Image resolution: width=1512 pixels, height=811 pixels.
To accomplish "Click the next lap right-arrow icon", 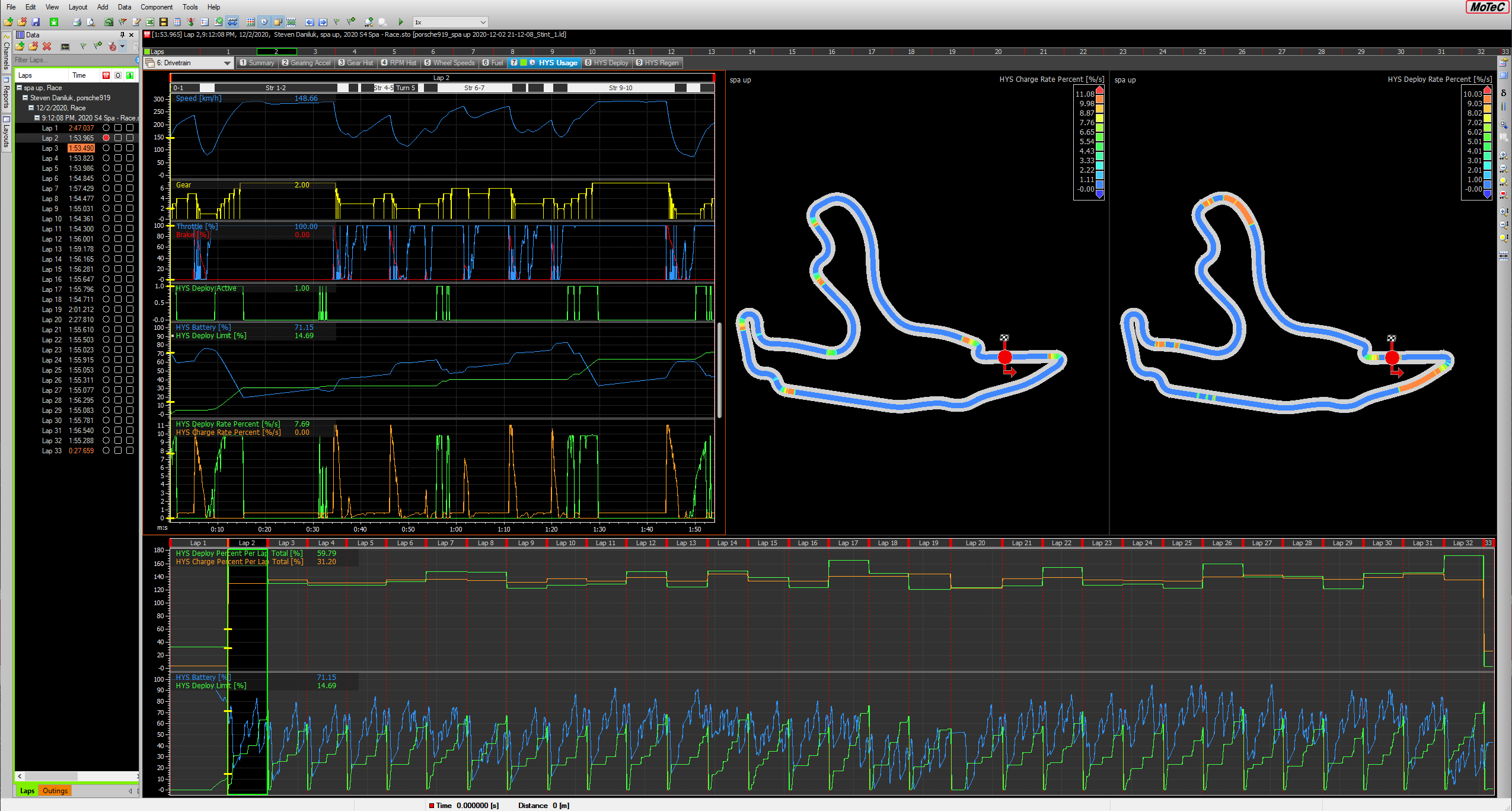I will click(323, 22).
